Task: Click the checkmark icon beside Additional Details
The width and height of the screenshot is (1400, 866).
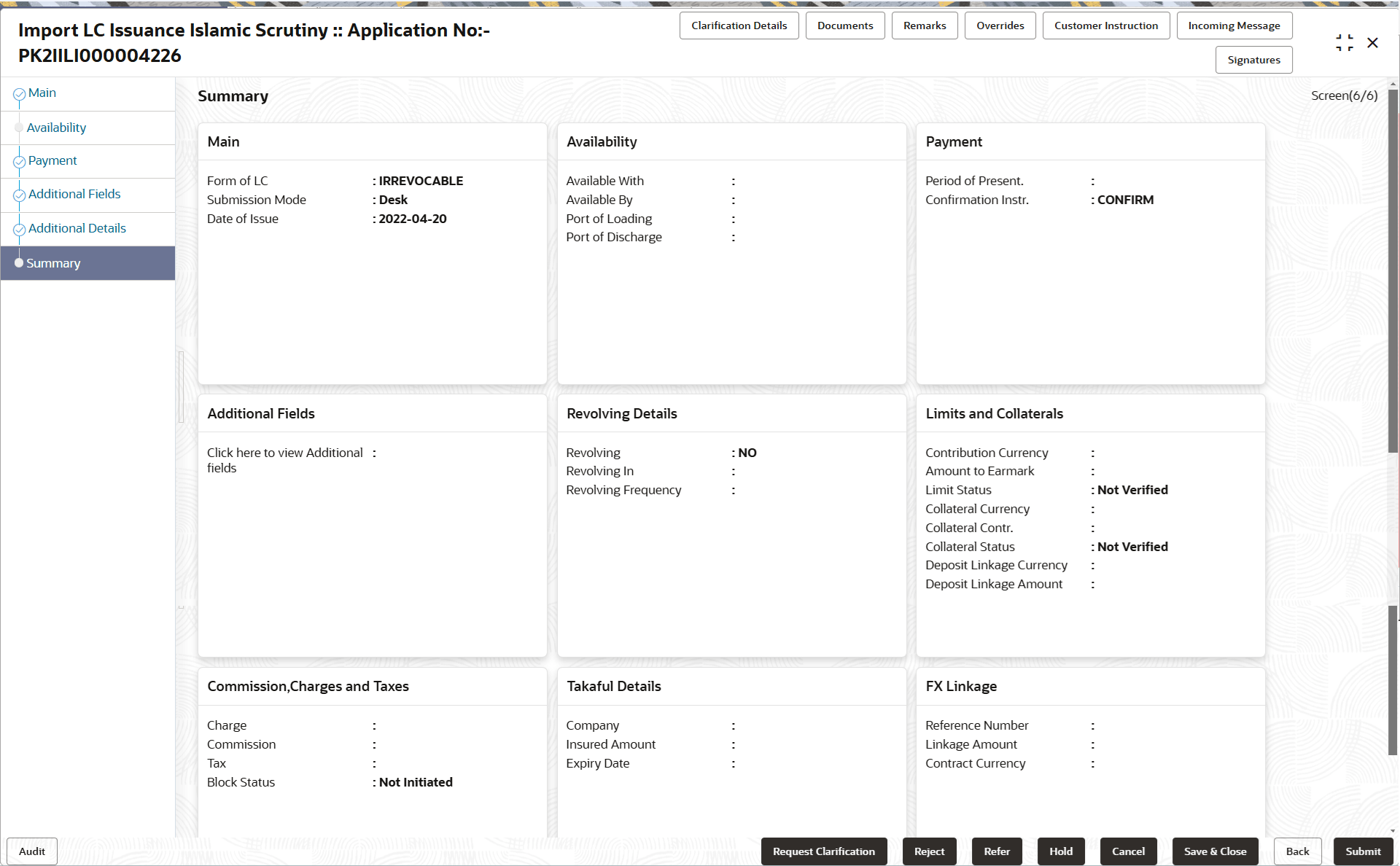Action: (x=20, y=230)
